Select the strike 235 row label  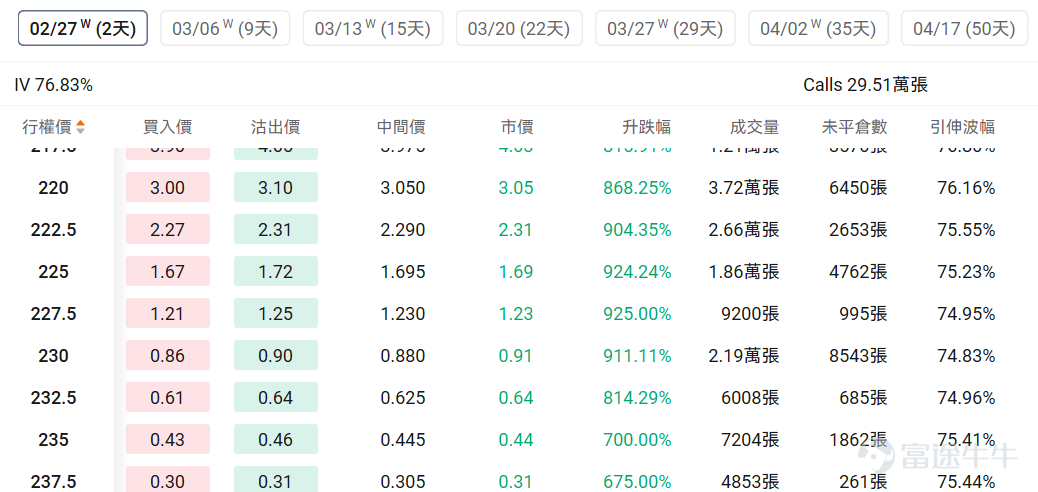[54, 440]
